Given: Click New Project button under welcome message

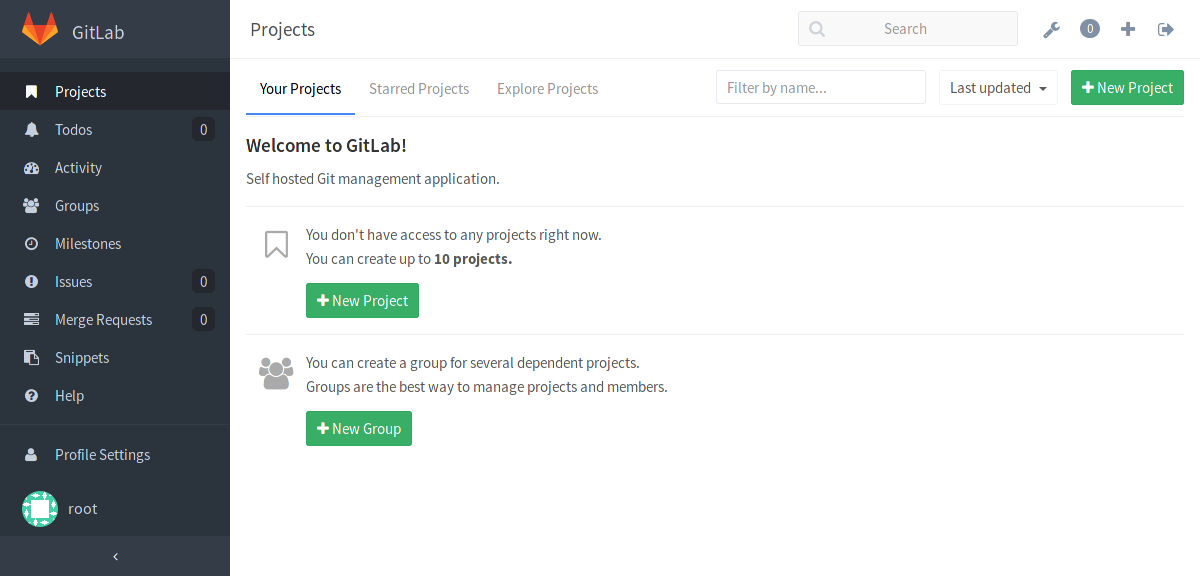Looking at the screenshot, I should tap(362, 300).
